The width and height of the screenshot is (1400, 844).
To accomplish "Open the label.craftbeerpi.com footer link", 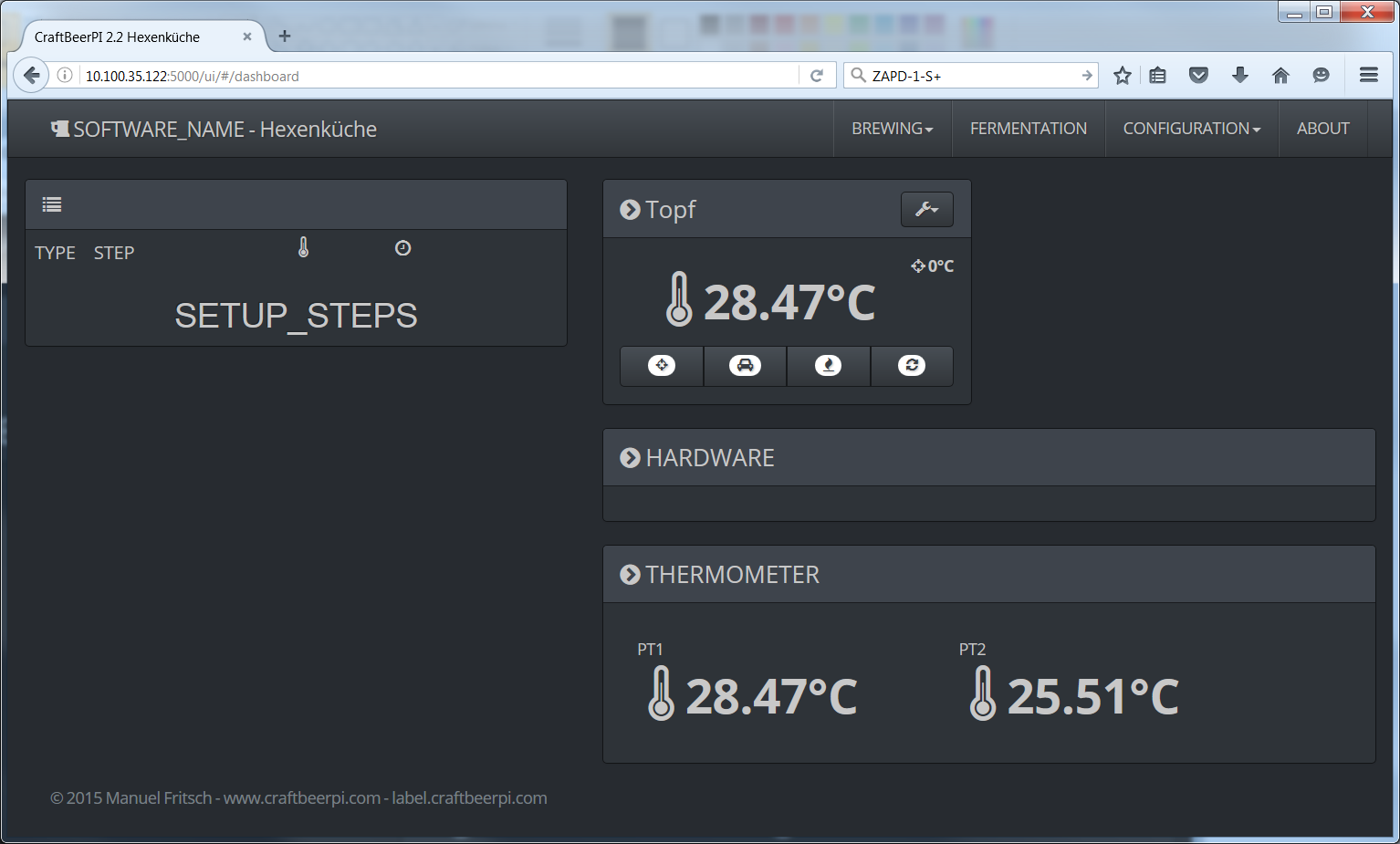I will [x=469, y=798].
